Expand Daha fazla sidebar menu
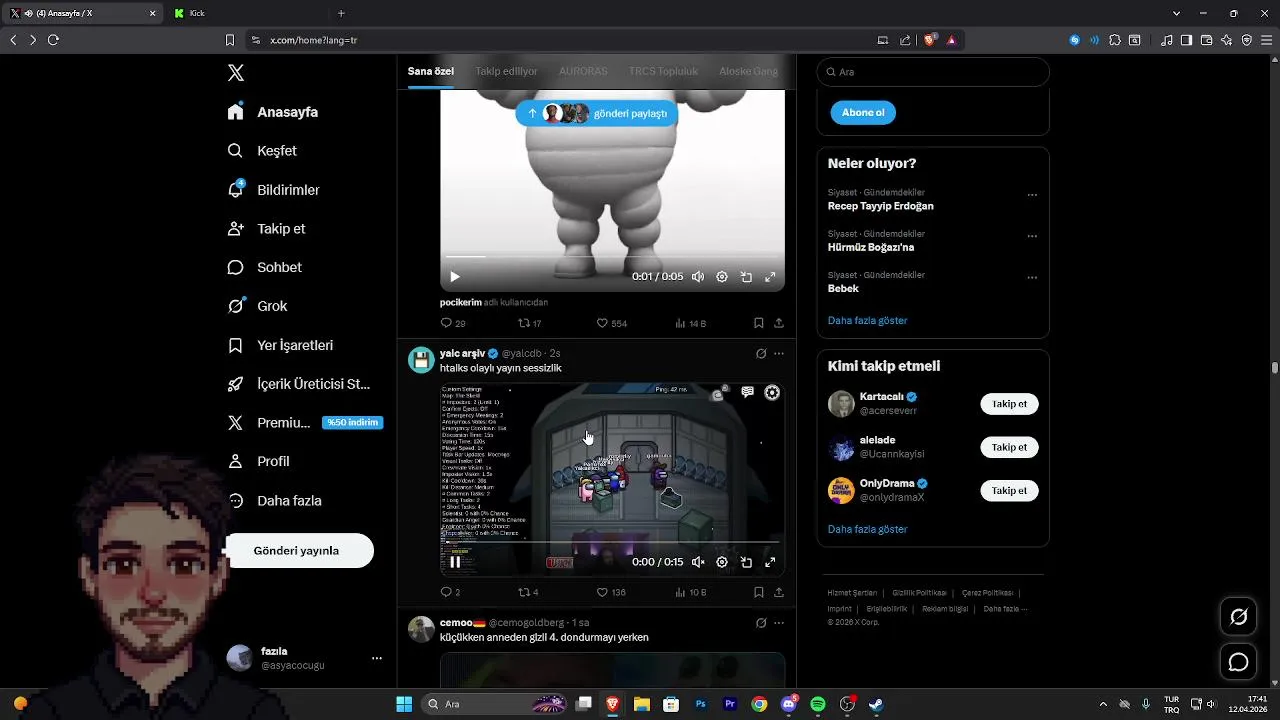The image size is (1280, 720). click(x=275, y=500)
